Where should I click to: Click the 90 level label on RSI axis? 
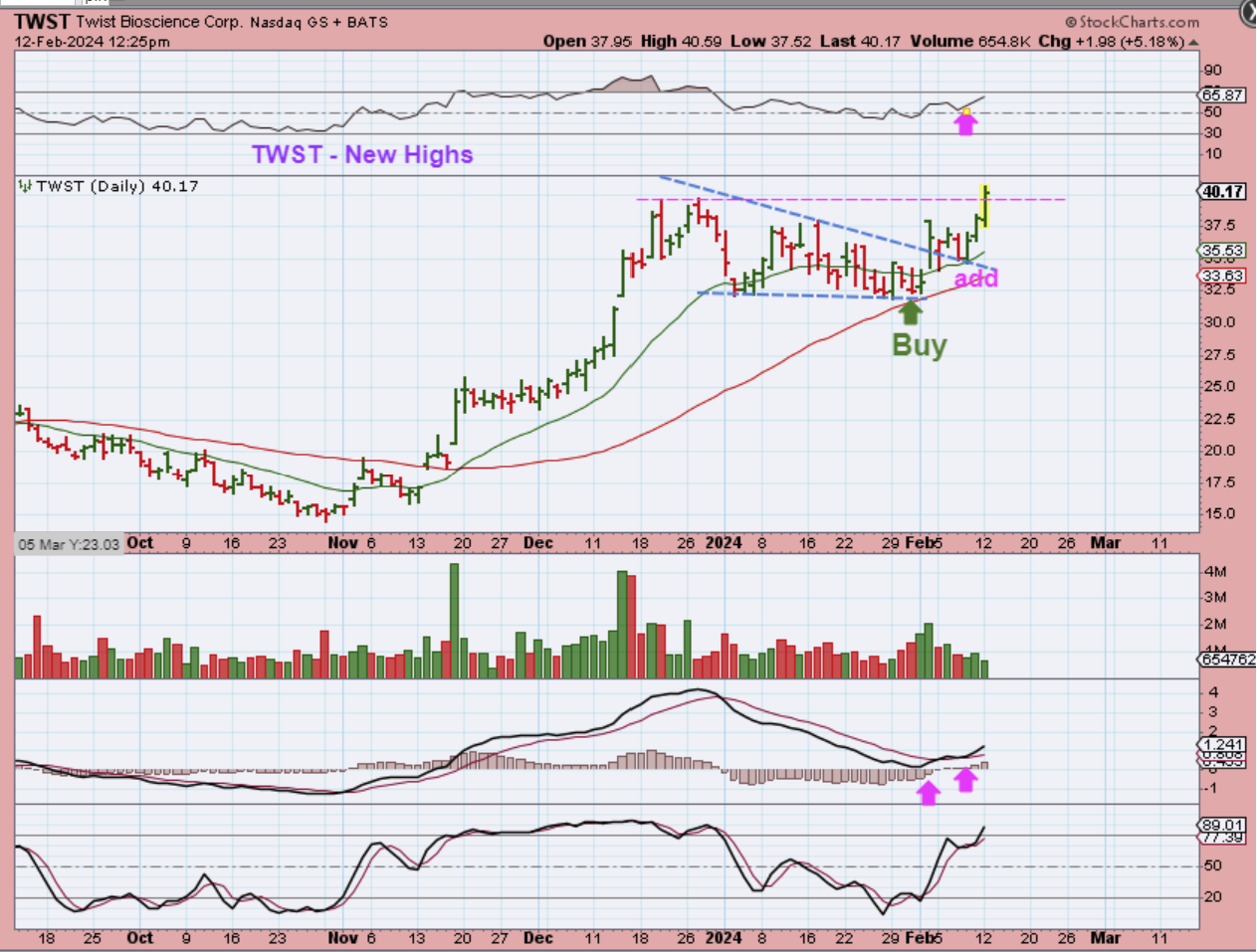(1213, 71)
